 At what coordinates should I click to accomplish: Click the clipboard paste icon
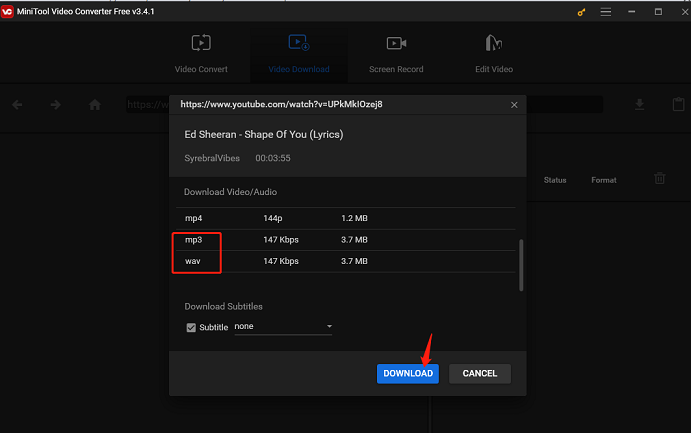678,105
